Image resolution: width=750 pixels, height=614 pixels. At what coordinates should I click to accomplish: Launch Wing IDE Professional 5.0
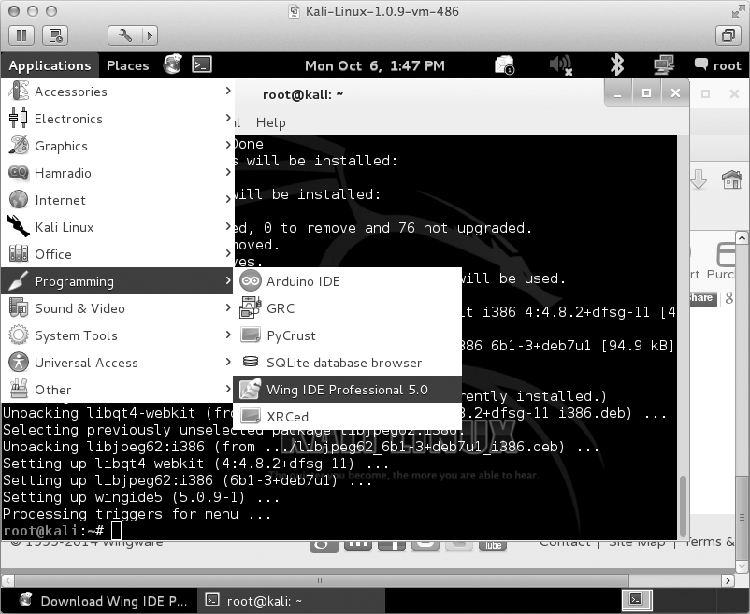(346, 389)
